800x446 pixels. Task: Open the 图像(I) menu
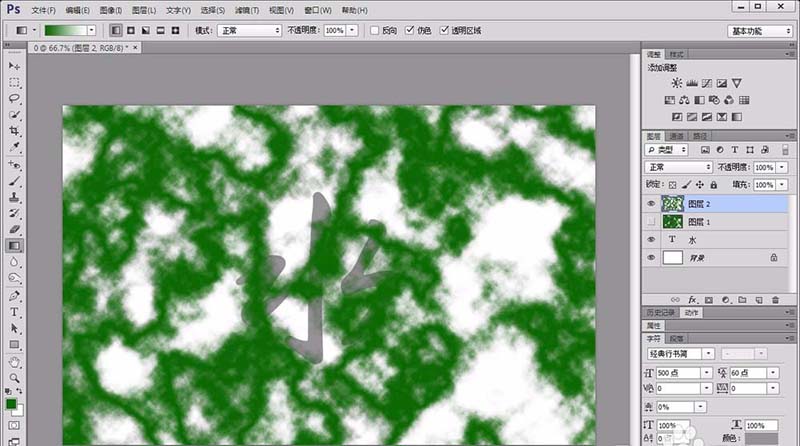coord(111,10)
